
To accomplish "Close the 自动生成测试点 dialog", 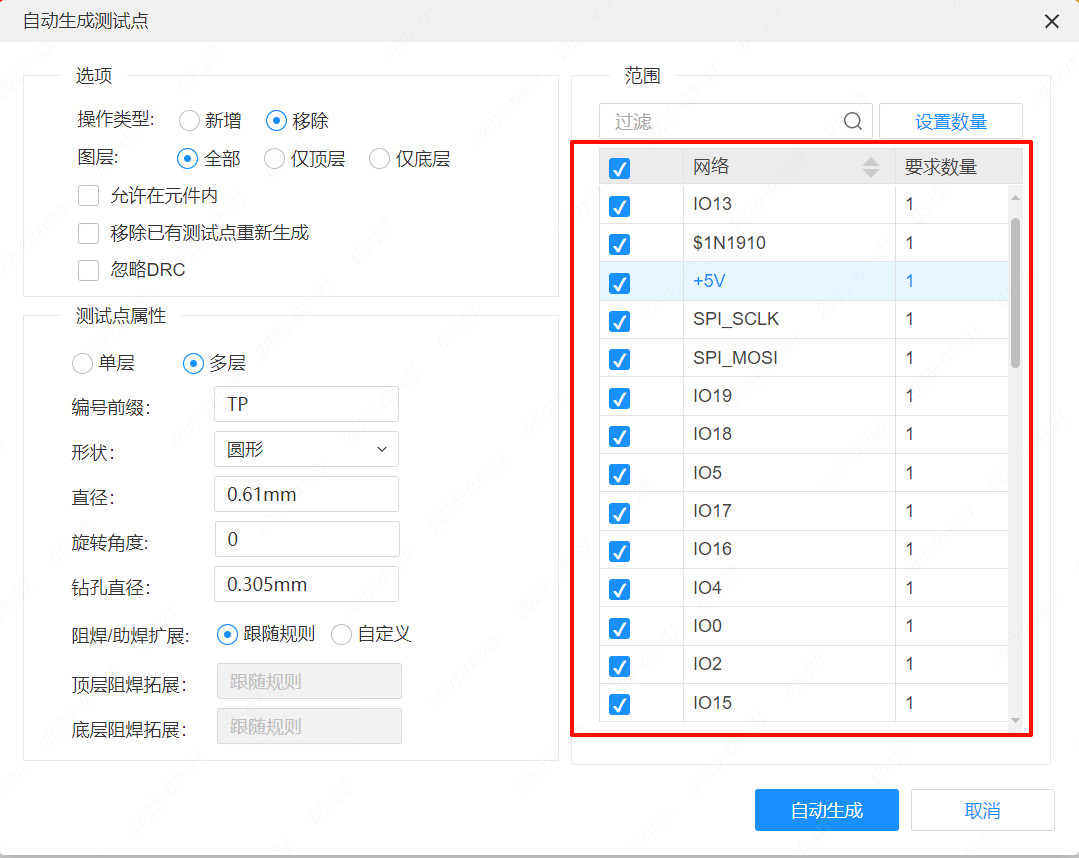I will [1051, 20].
